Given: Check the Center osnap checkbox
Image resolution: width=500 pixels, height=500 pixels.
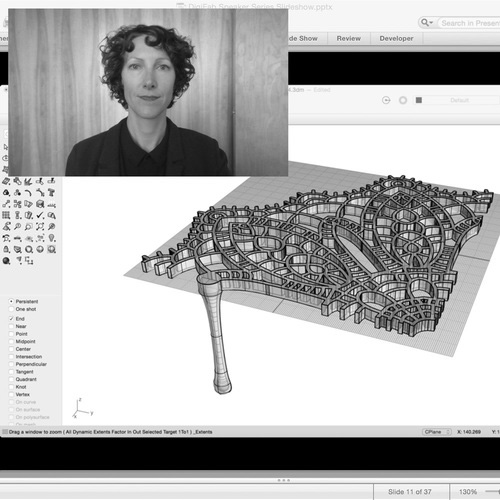Looking at the screenshot, I should point(11,349).
